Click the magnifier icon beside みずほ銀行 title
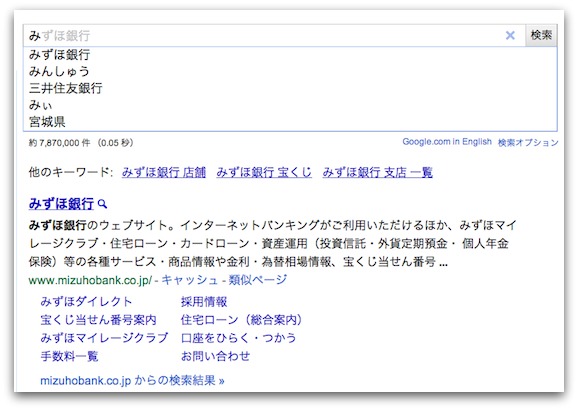 click(x=103, y=204)
